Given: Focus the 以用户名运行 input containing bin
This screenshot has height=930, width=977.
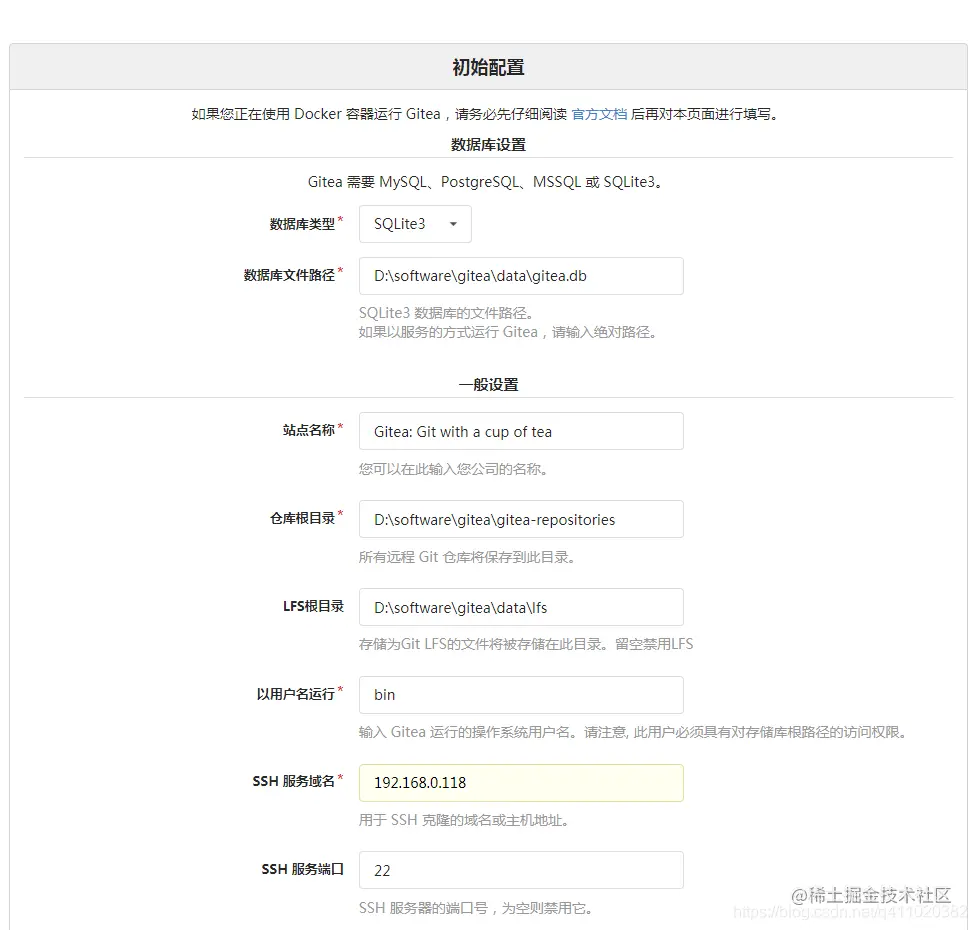Looking at the screenshot, I should (521, 695).
